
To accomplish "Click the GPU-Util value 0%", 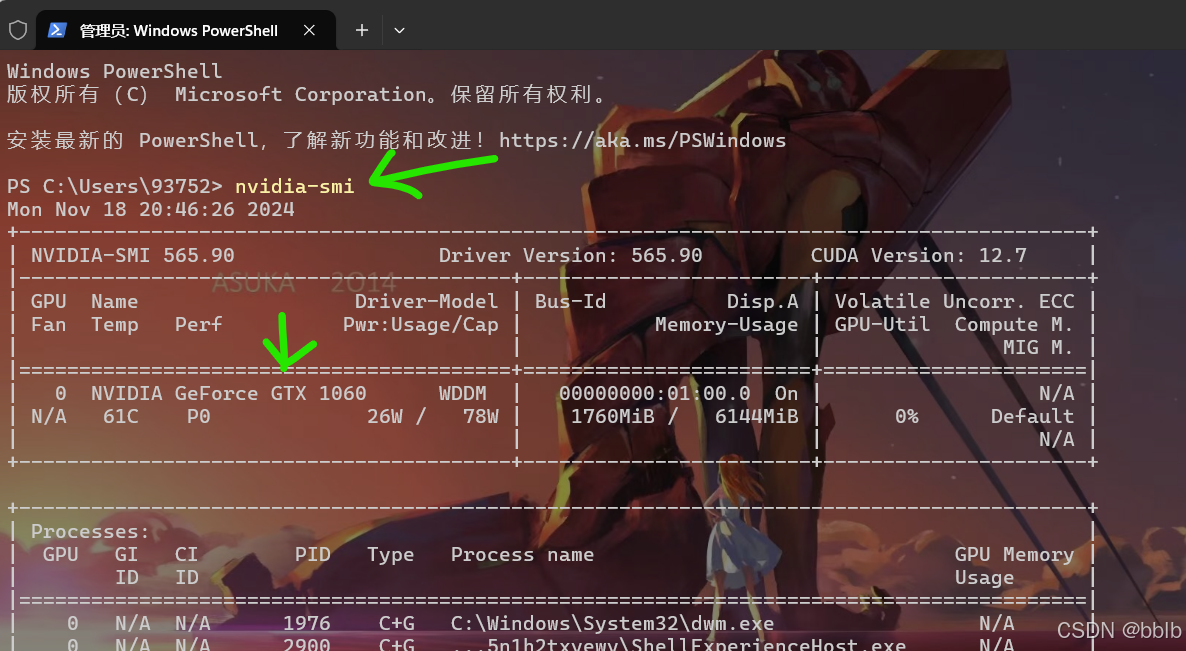I will (906, 417).
